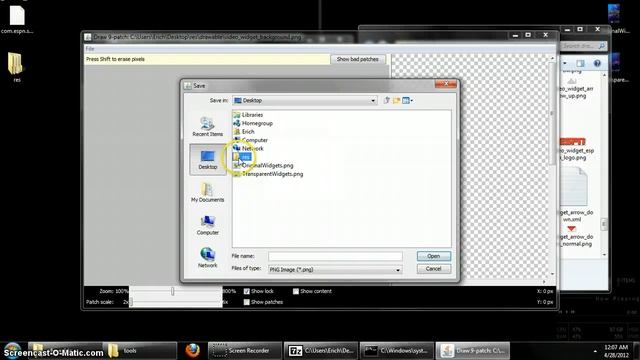Select Libraries in the file list
The height and width of the screenshot is (360, 640).
(248, 115)
